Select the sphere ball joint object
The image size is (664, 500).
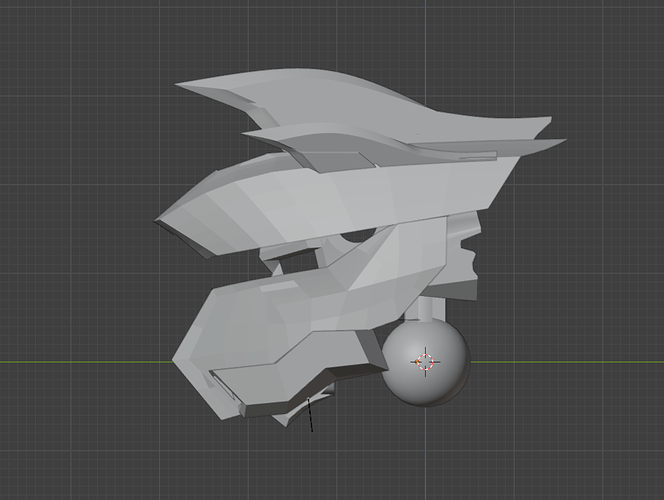coord(426,363)
